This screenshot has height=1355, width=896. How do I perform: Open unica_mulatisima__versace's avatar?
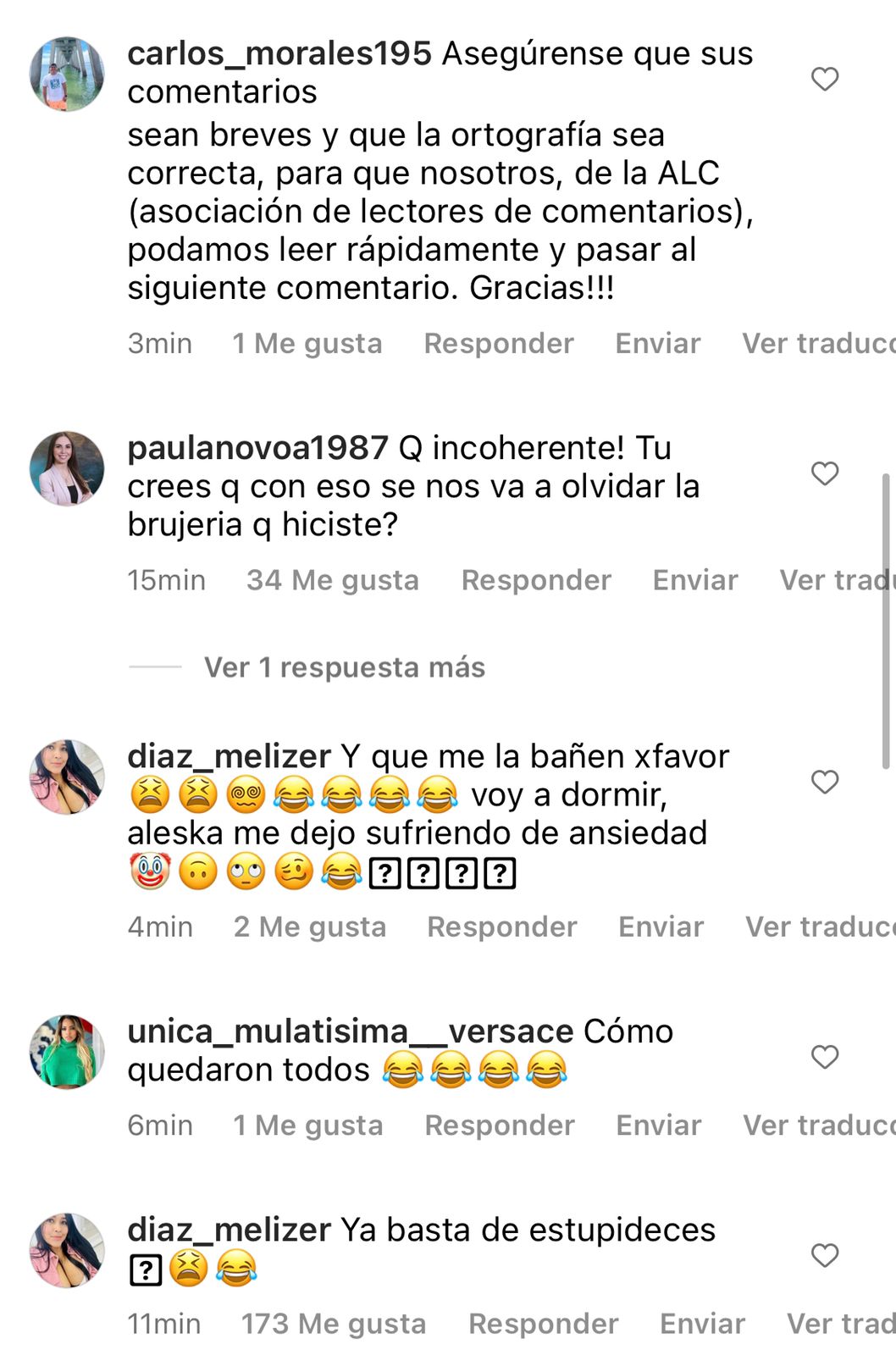coord(67,1052)
